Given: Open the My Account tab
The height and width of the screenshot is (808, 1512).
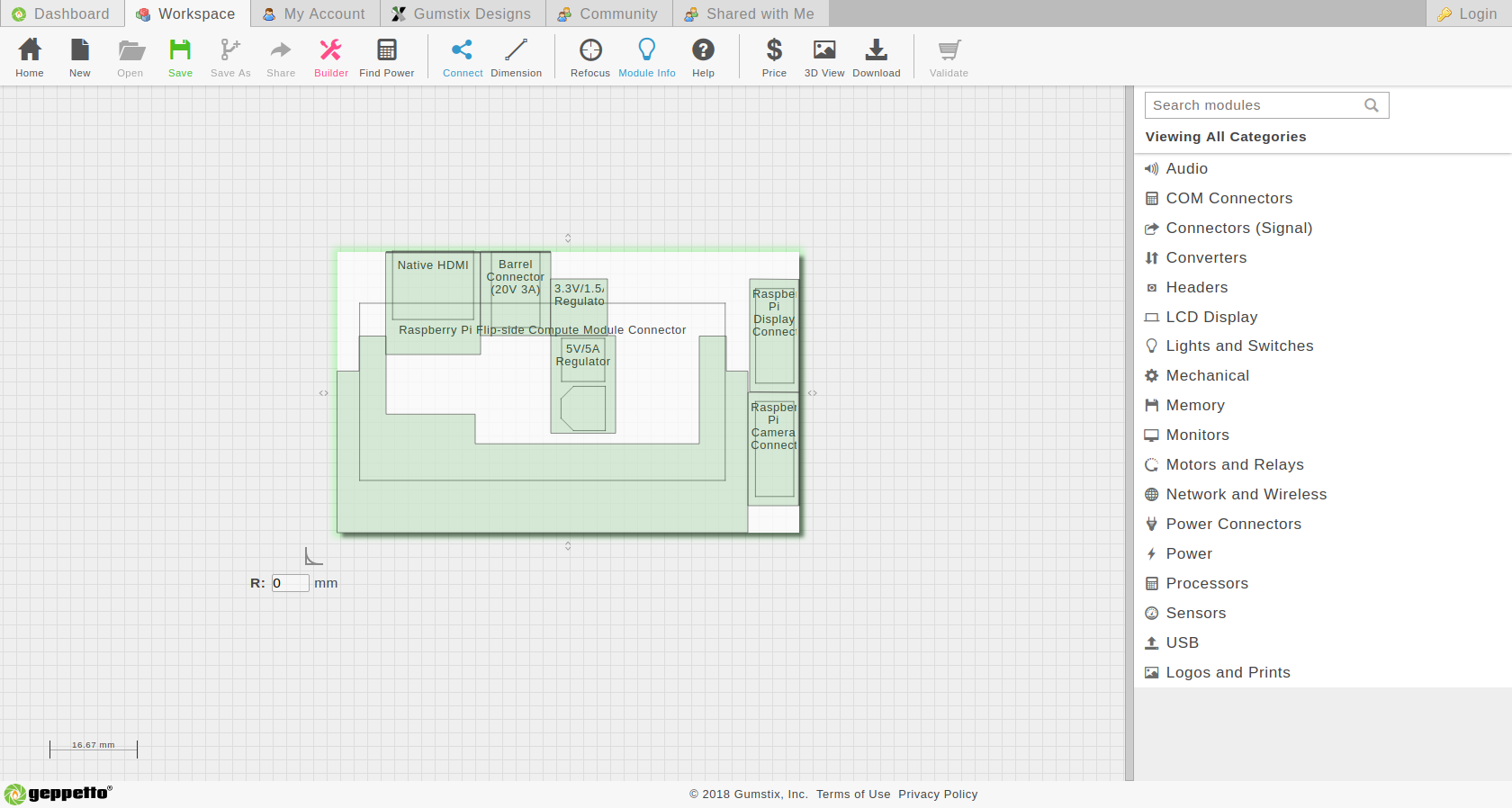Looking at the screenshot, I should pos(314,13).
